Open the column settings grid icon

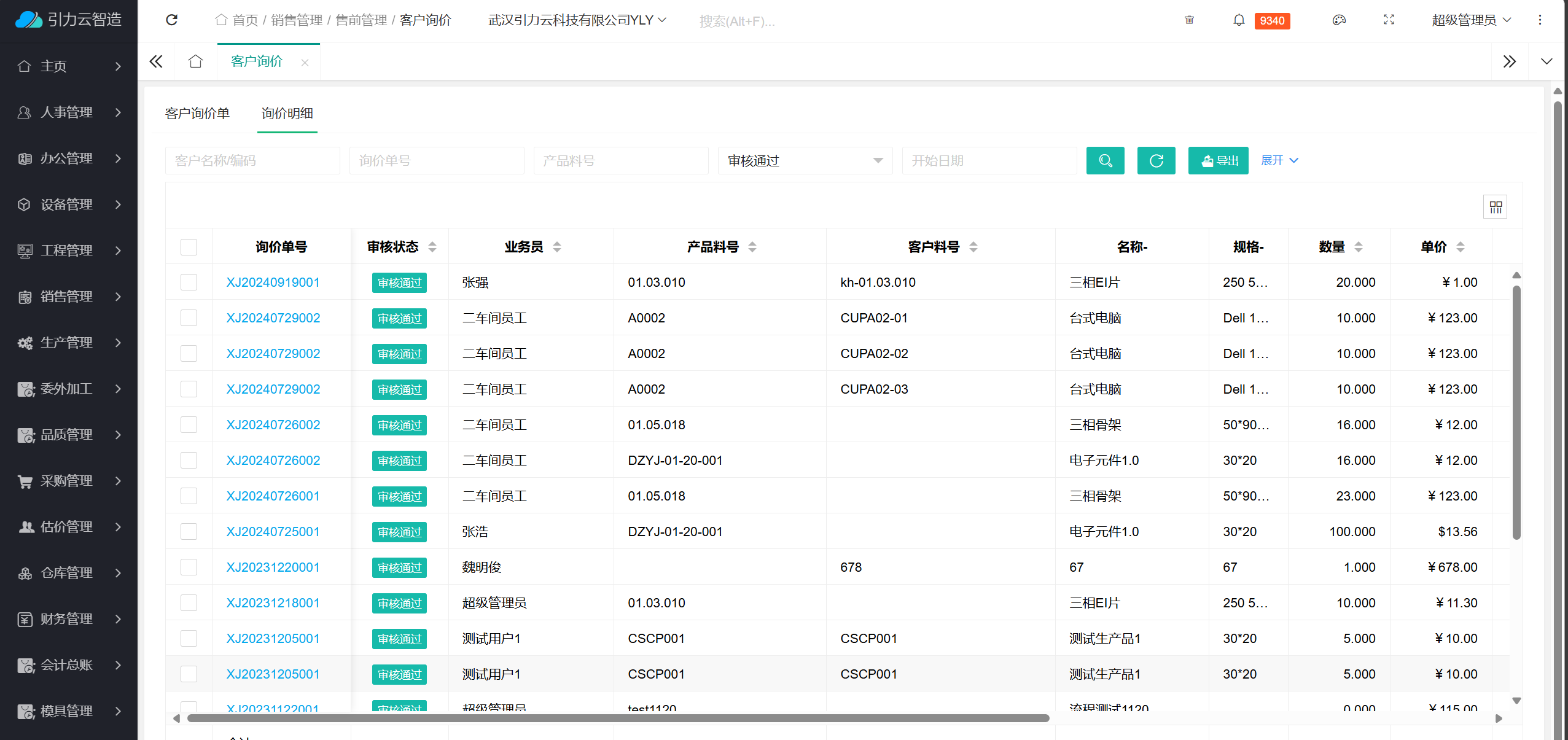coord(1495,207)
